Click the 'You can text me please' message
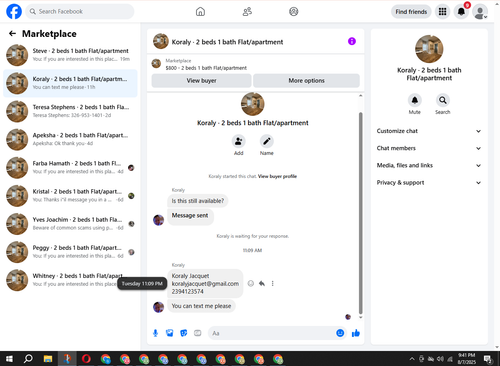This screenshot has width=500, height=366. click(201, 306)
